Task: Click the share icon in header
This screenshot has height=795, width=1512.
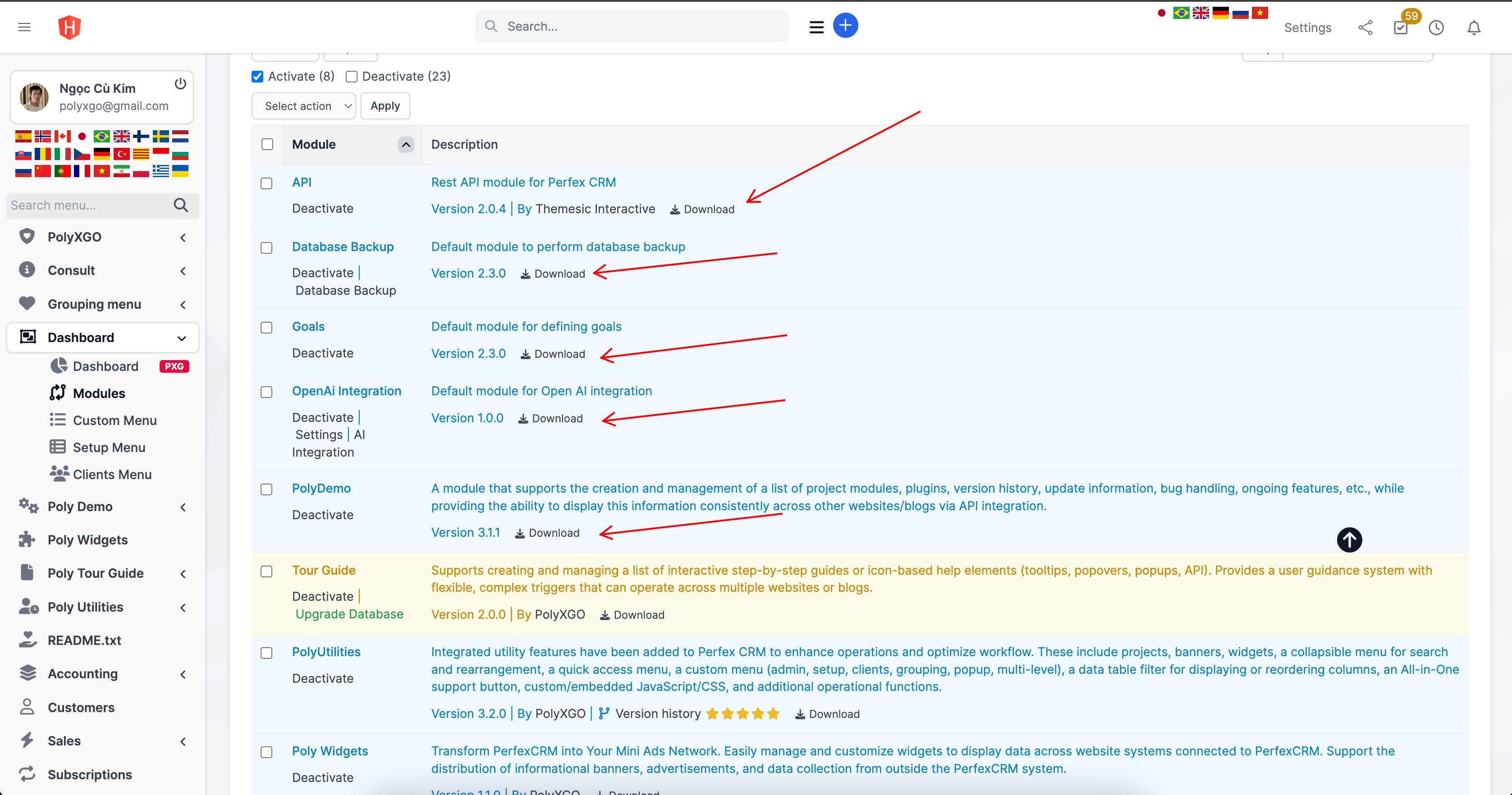Action: pos(1365,27)
